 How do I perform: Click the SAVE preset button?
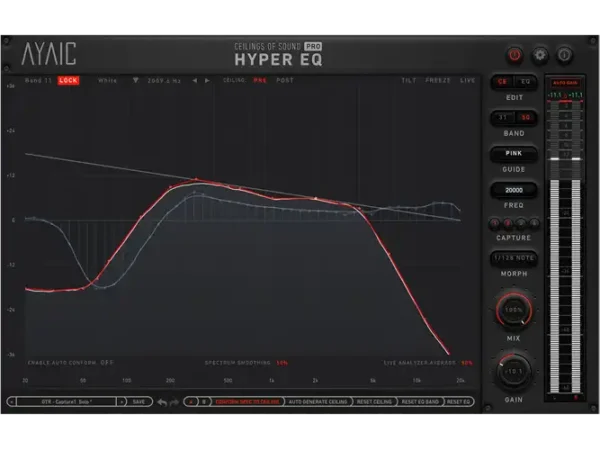tap(139, 402)
